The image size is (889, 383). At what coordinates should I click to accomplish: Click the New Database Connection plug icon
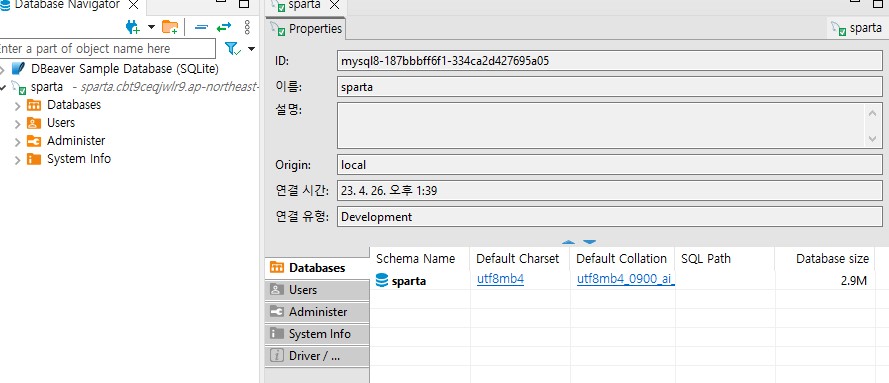[x=133, y=27]
